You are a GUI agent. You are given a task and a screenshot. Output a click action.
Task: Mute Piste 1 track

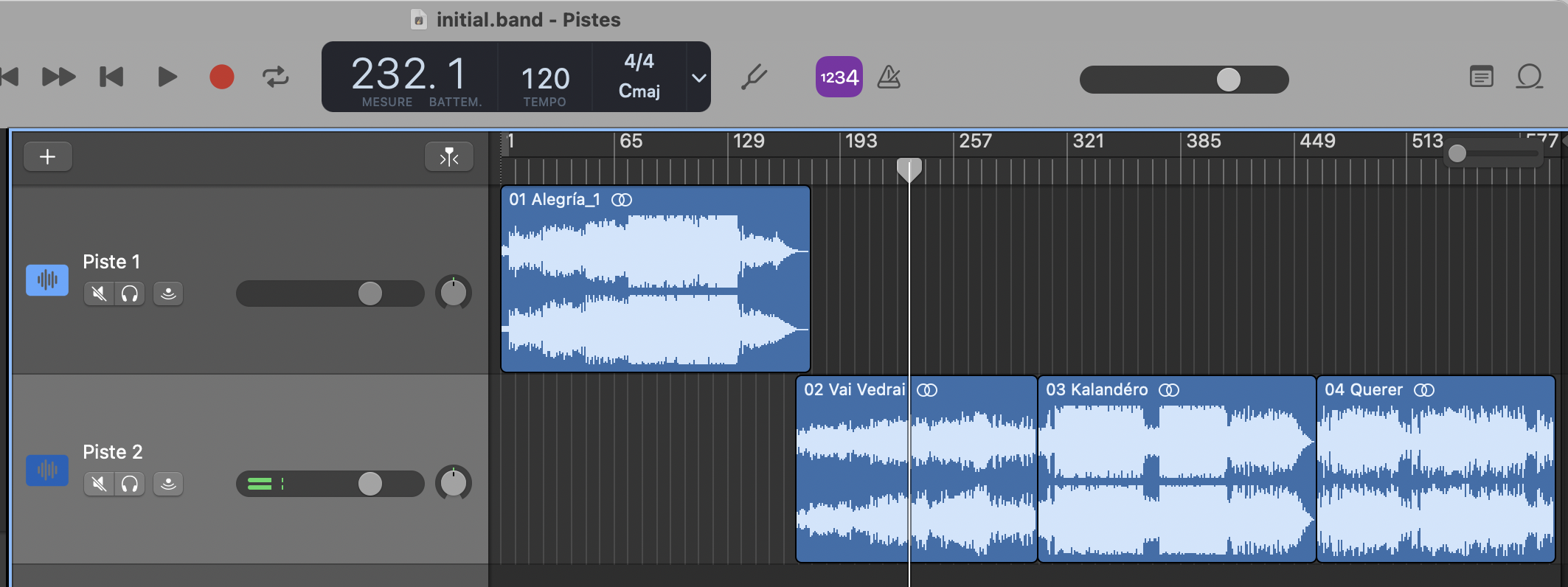99,293
